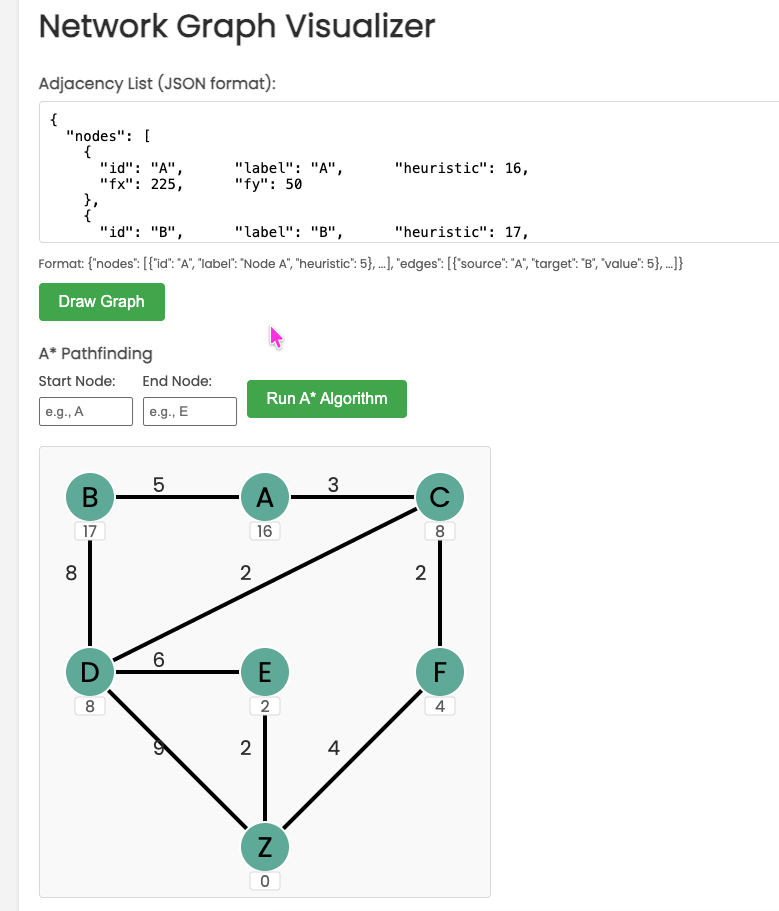779x911 pixels.
Task: Click heuristic badge 17 under node B
Action: tap(90, 532)
